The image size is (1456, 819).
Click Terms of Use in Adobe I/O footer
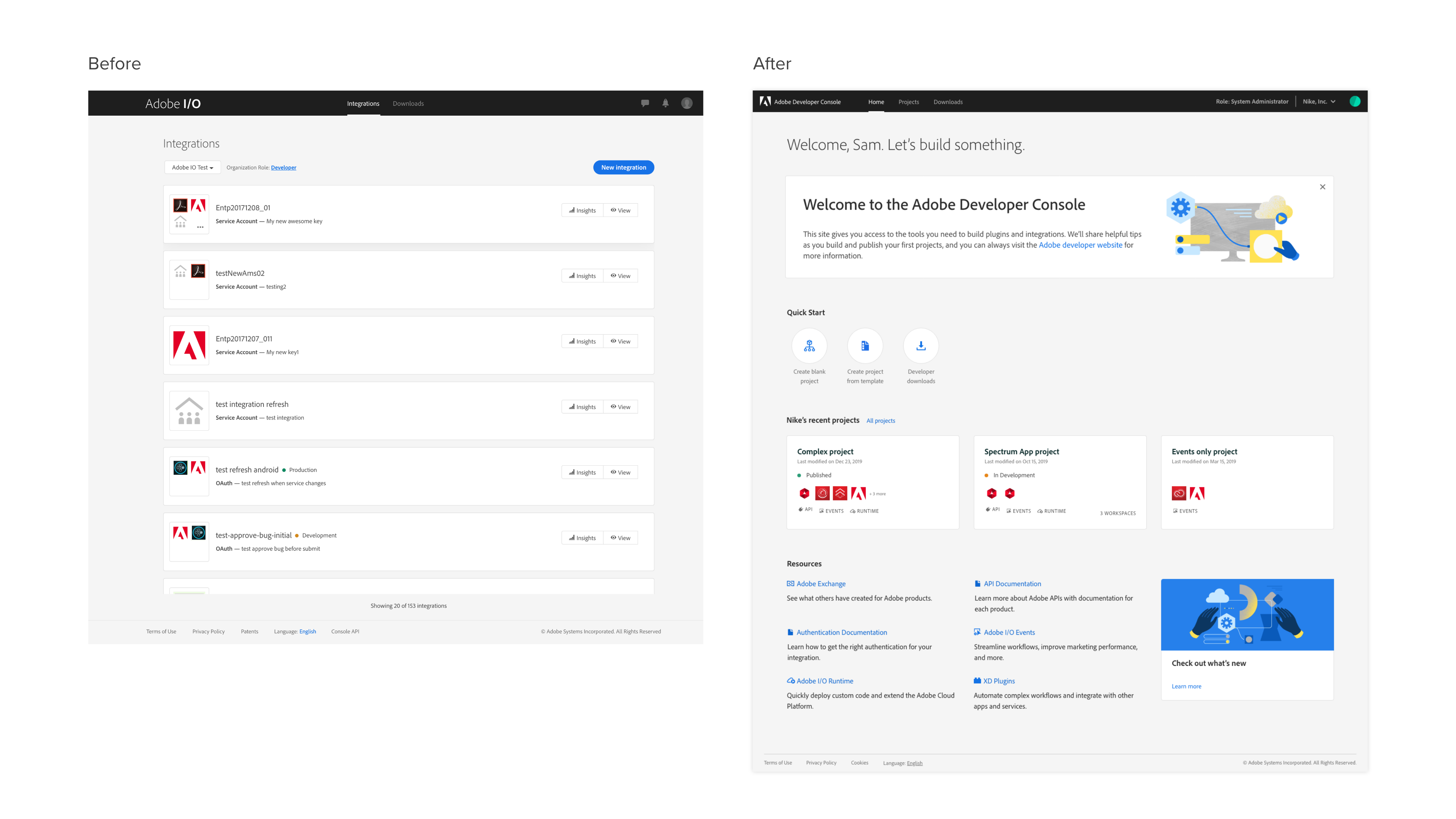(x=161, y=631)
